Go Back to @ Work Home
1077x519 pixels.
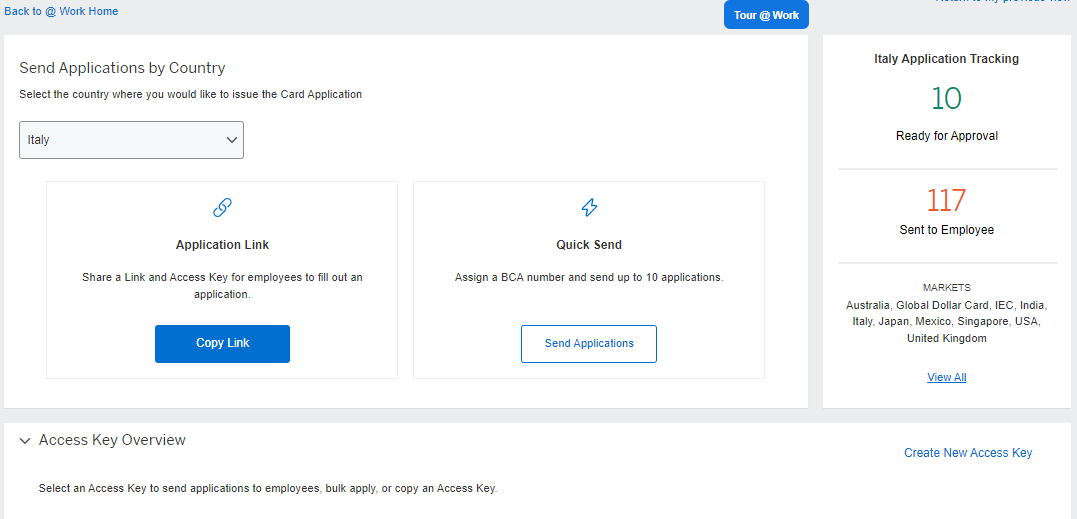[61, 11]
